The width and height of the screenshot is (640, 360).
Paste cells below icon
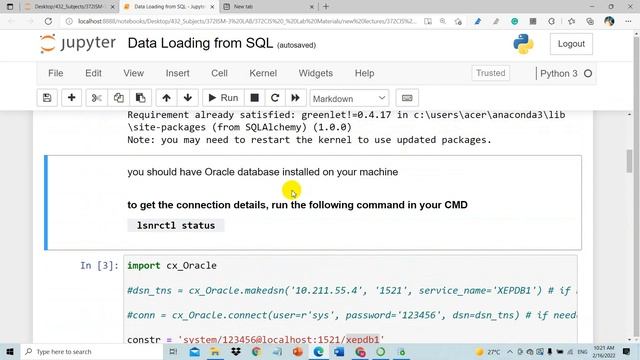(x=140, y=98)
